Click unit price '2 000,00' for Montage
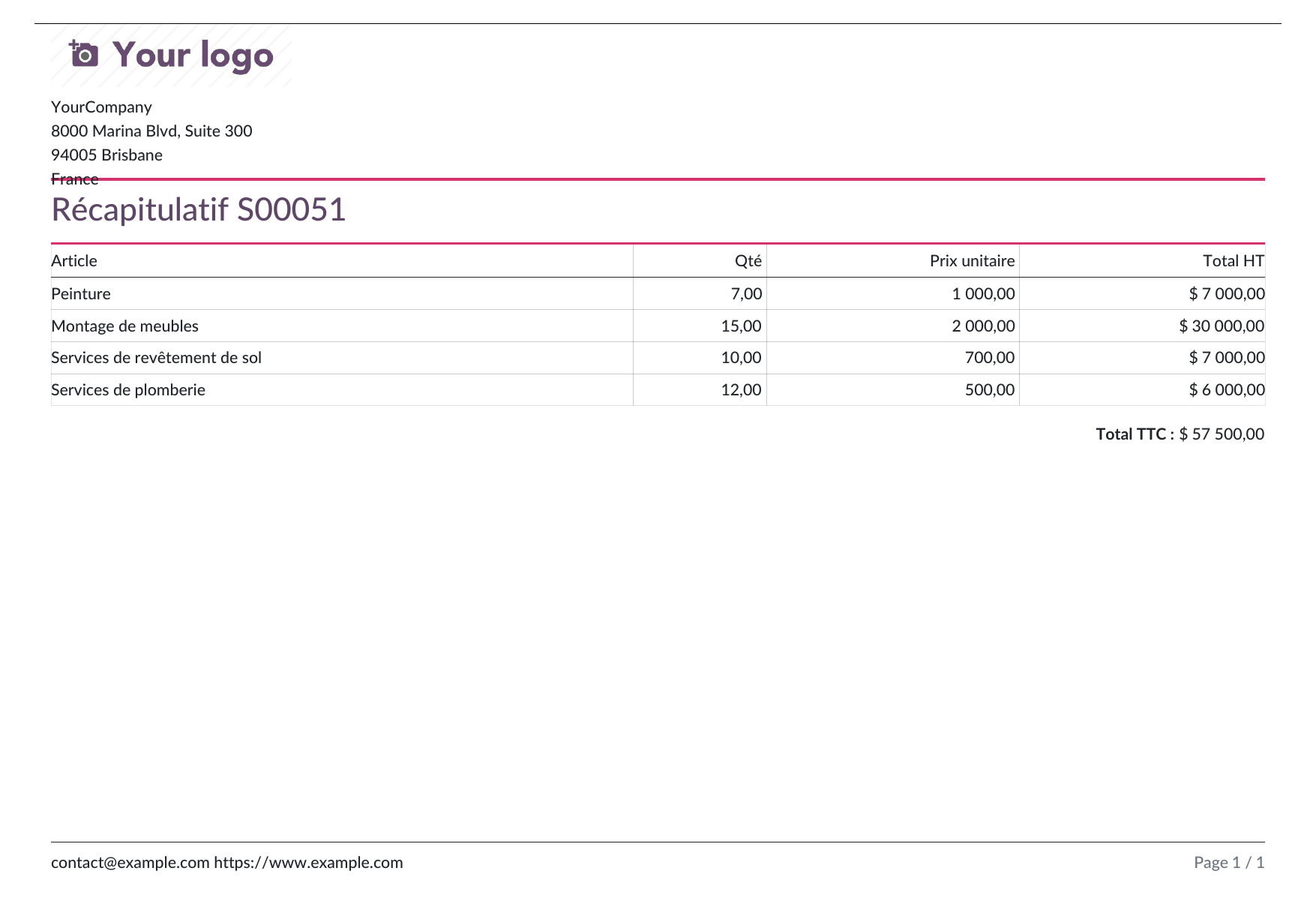This screenshot has width=1316, height=901. [983, 326]
